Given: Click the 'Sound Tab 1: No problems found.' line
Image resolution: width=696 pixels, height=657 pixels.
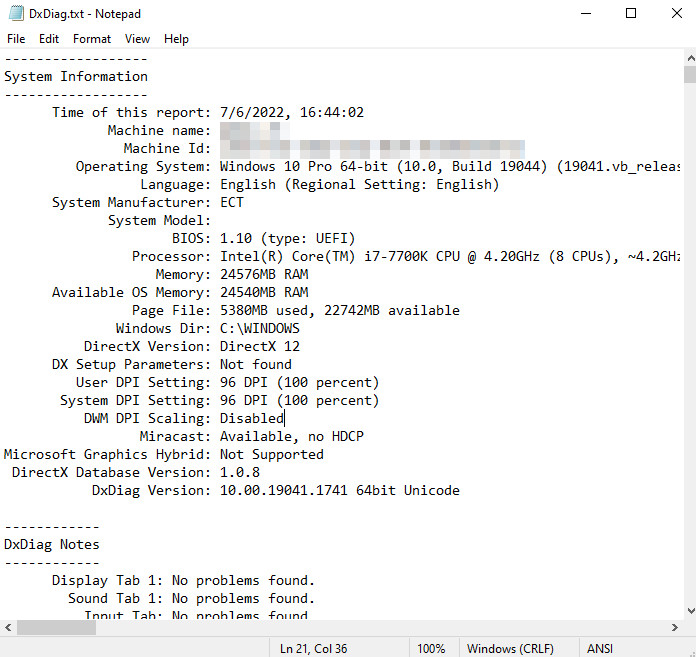Looking at the screenshot, I should [x=191, y=598].
